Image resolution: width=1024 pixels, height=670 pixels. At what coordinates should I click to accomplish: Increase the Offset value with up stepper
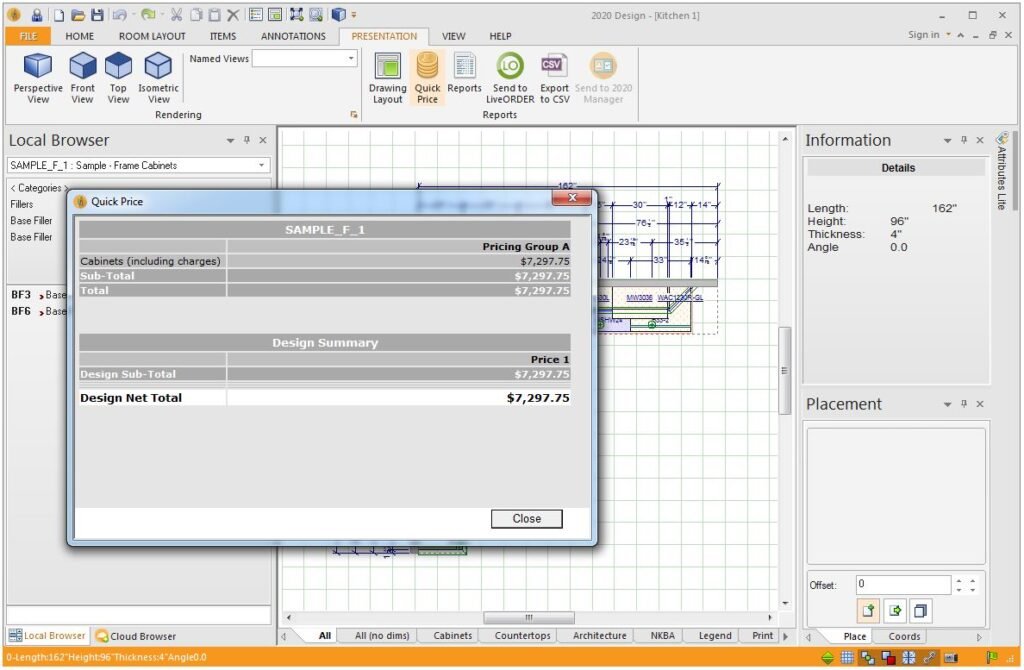[959, 581]
